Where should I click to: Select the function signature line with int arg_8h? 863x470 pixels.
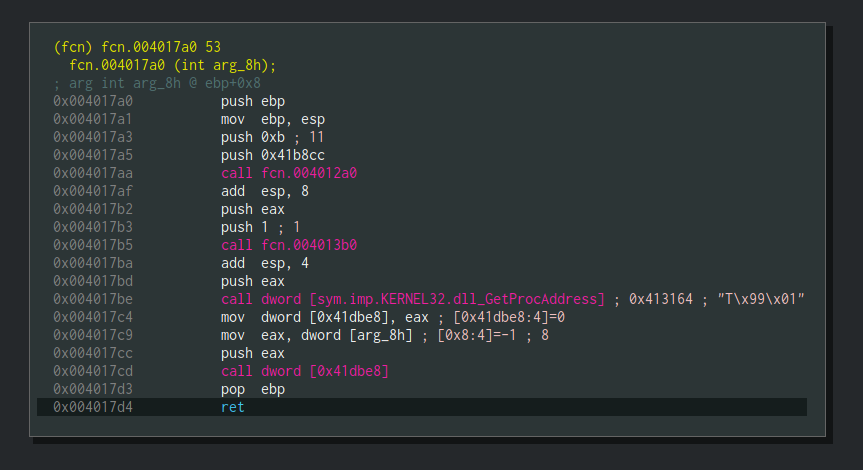tap(172, 65)
